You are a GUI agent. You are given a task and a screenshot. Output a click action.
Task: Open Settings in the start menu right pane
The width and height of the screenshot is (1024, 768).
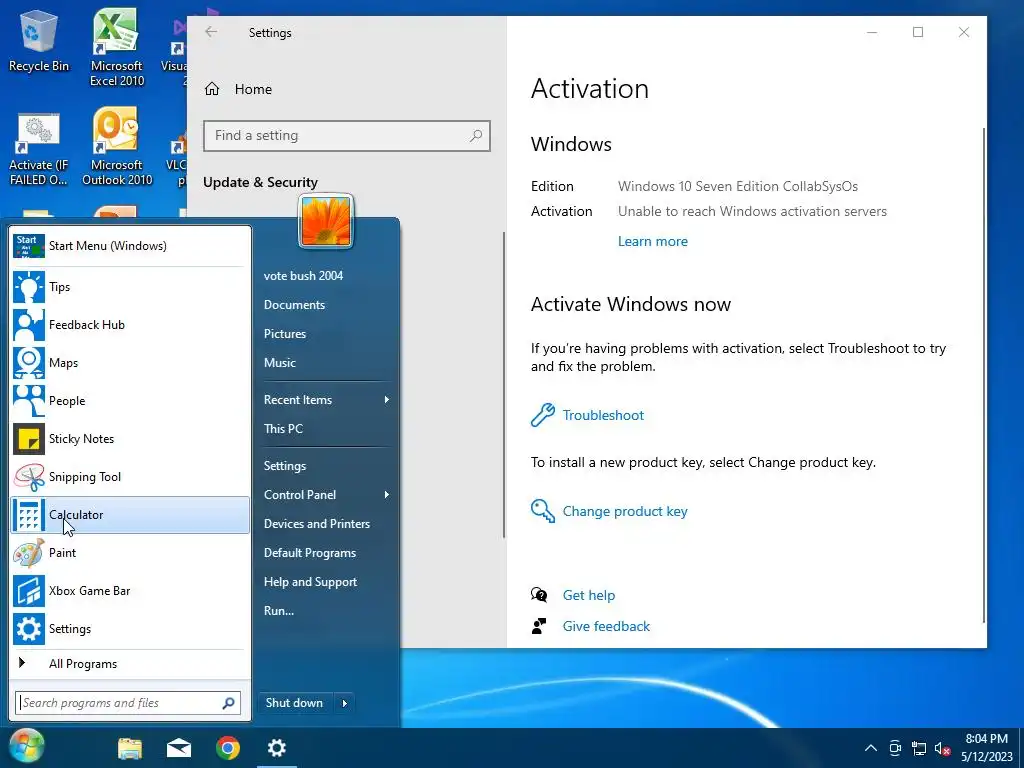[285, 466]
